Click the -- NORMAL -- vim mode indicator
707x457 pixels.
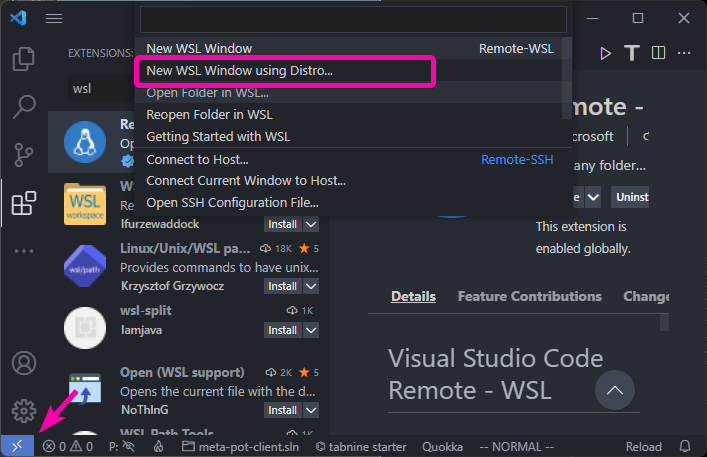coord(517,446)
